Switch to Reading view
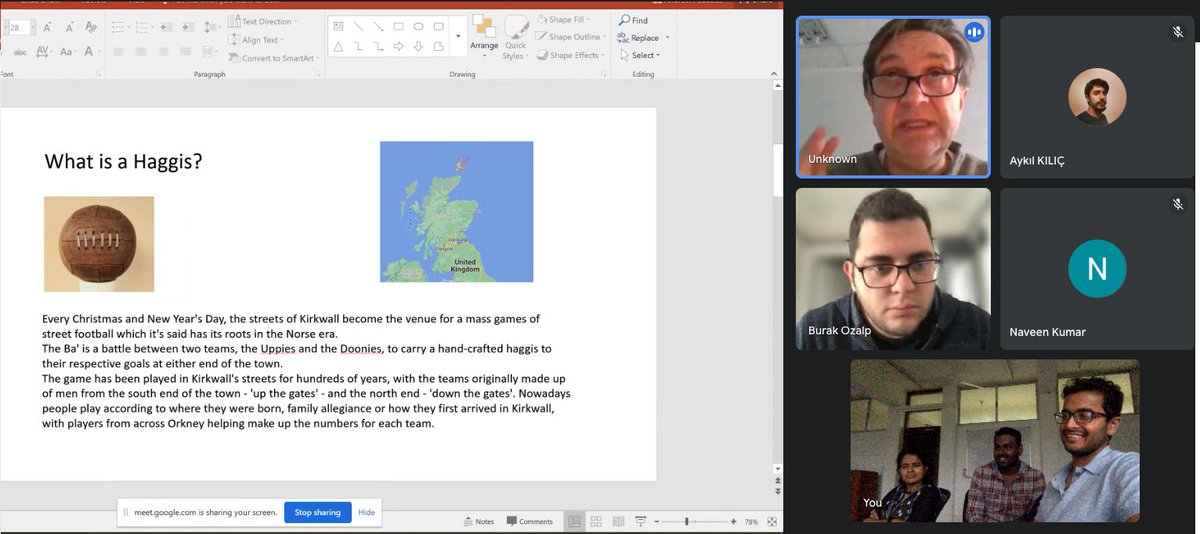Viewport: 1200px width, 534px height. coord(618,521)
